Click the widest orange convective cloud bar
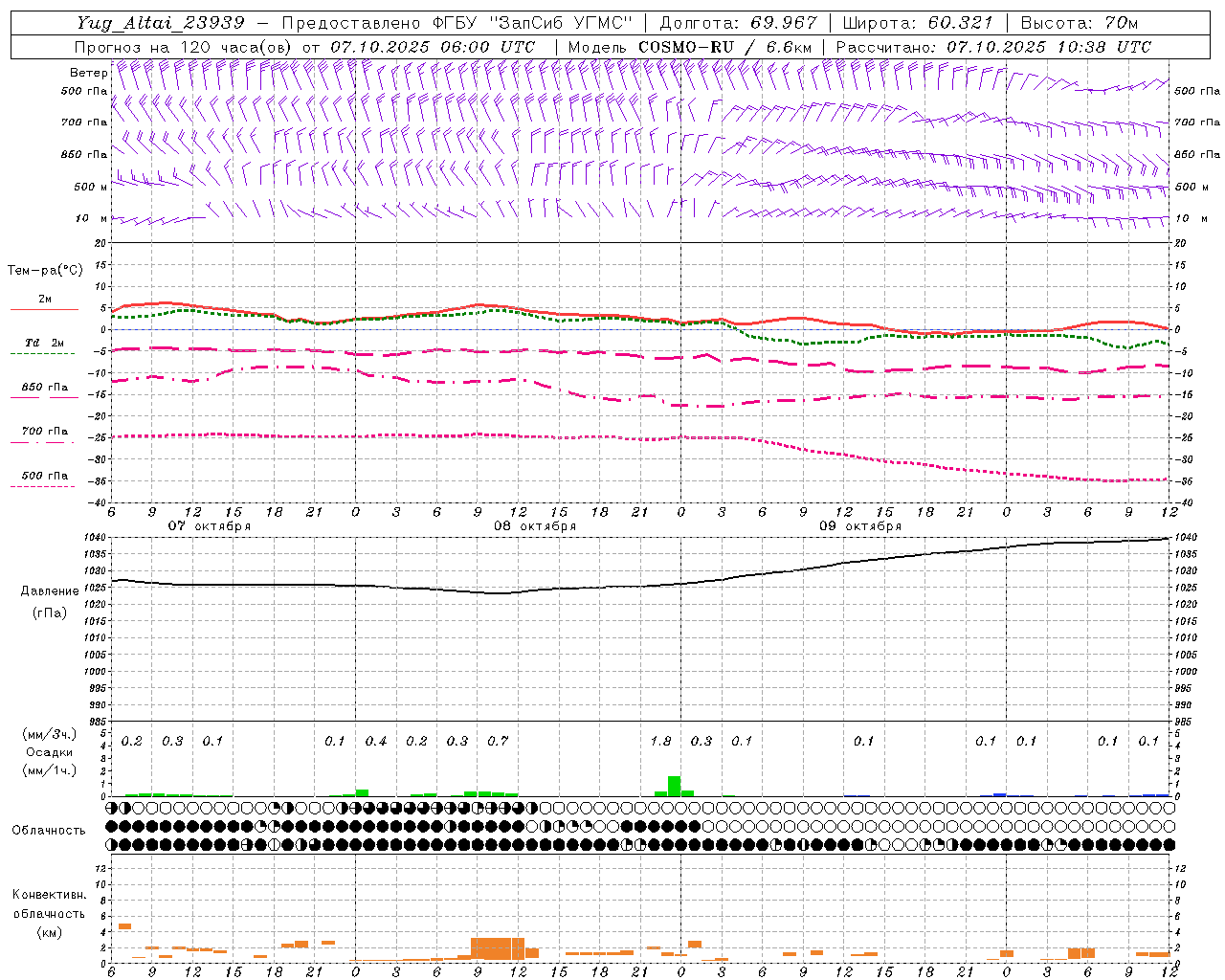1225x980 pixels. pyautogui.click(x=498, y=948)
